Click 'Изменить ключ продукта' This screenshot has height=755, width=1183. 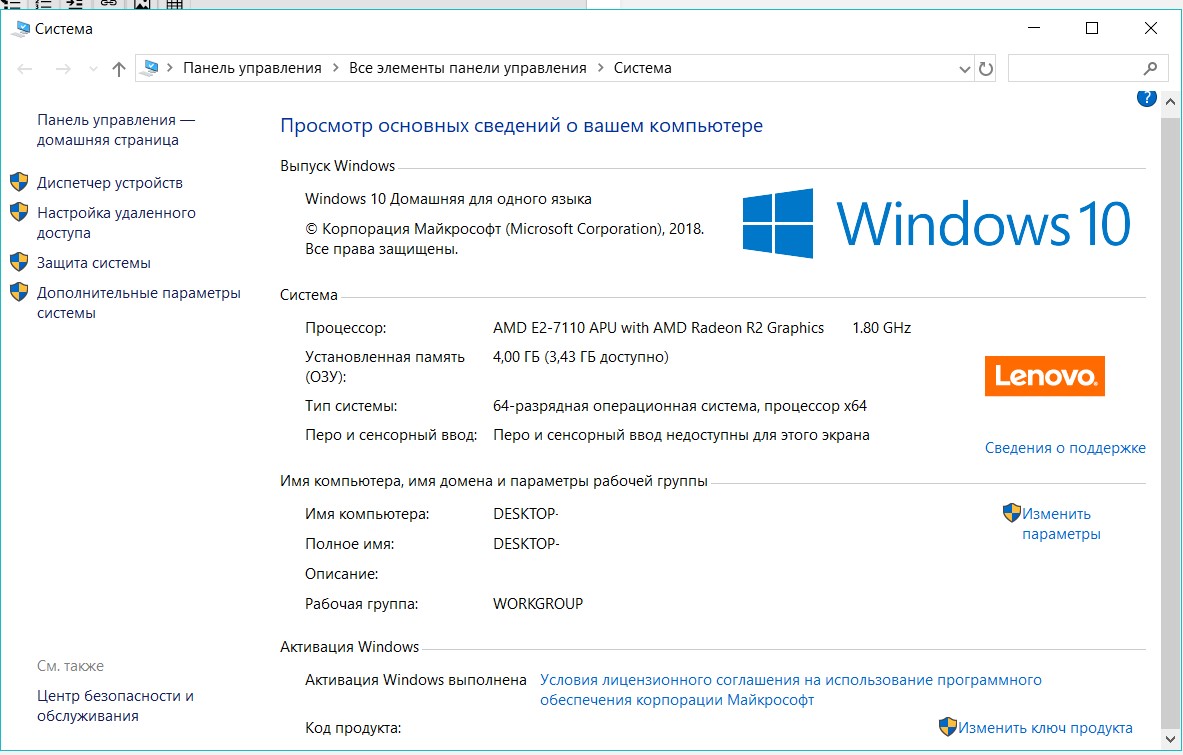click(1045, 727)
